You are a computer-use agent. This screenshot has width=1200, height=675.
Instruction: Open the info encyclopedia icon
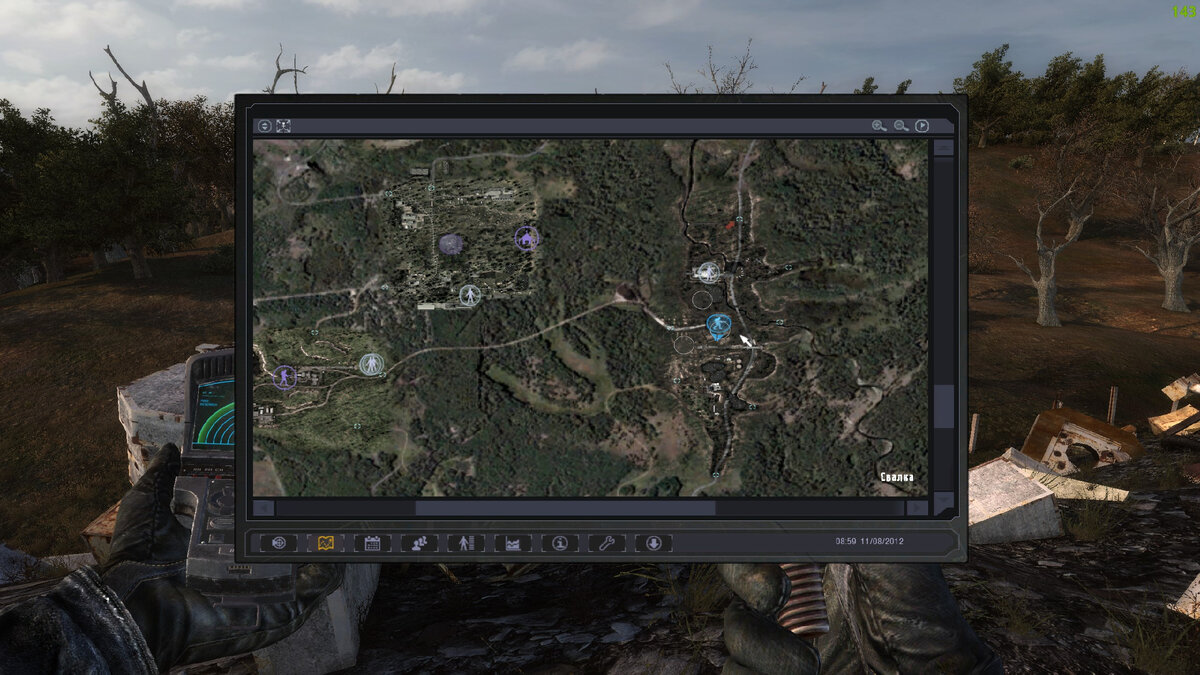560,543
